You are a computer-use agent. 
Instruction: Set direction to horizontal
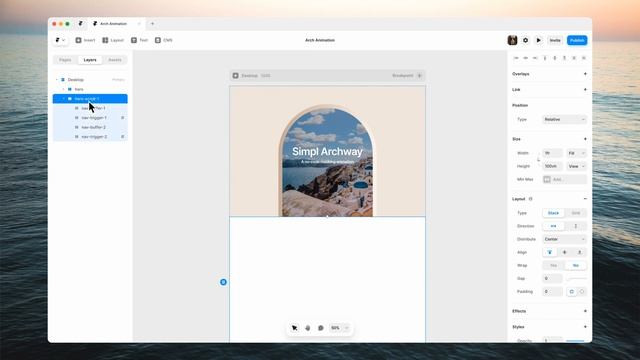553,226
